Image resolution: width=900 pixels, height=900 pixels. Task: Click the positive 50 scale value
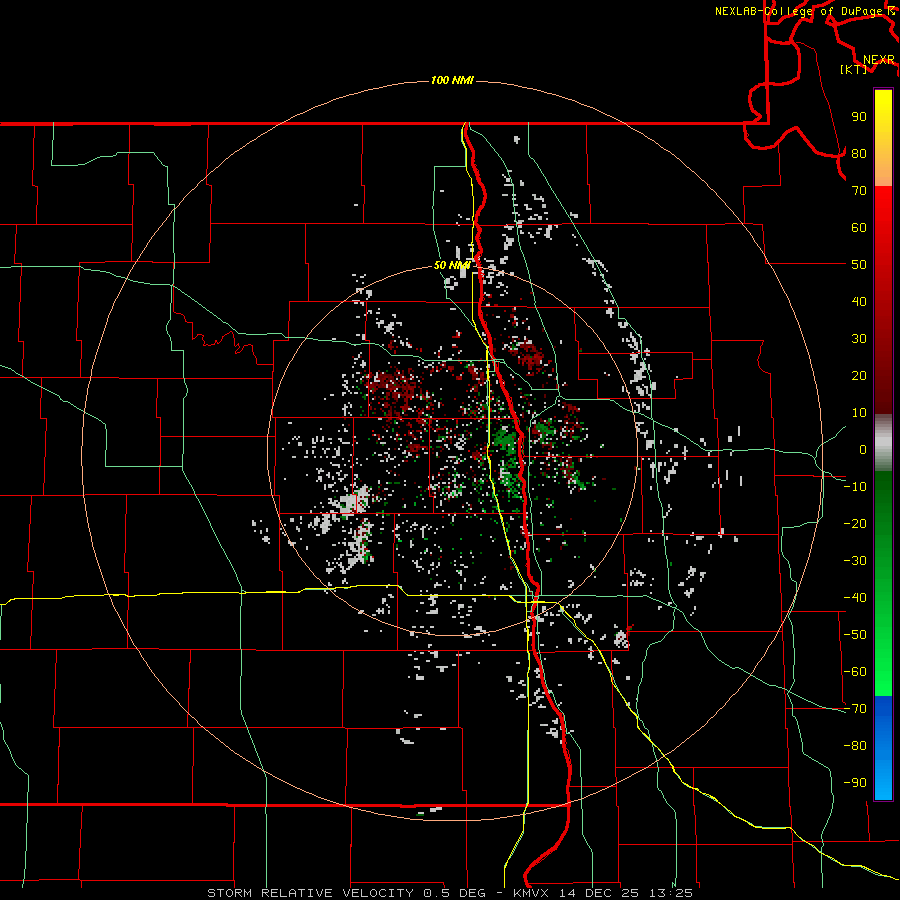(x=859, y=265)
